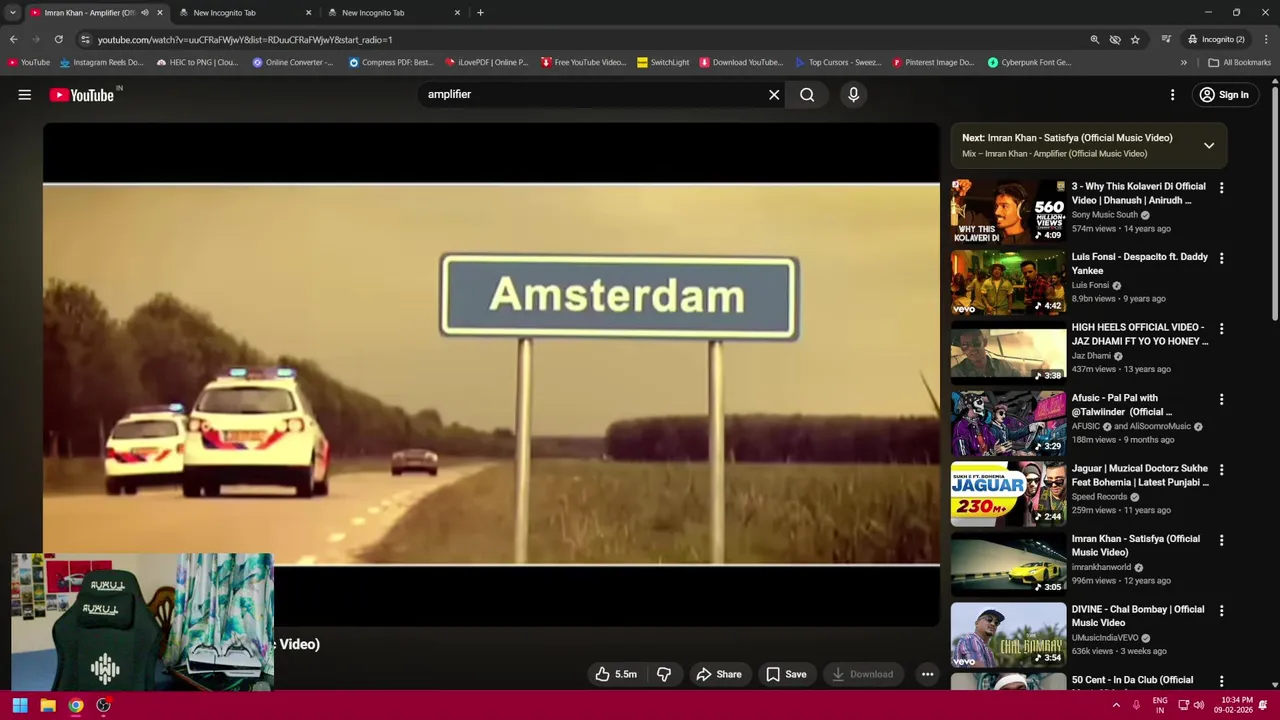This screenshot has height=720, width=1280.
Task: Save the video to a playlist
Action: tap(786, 674)
